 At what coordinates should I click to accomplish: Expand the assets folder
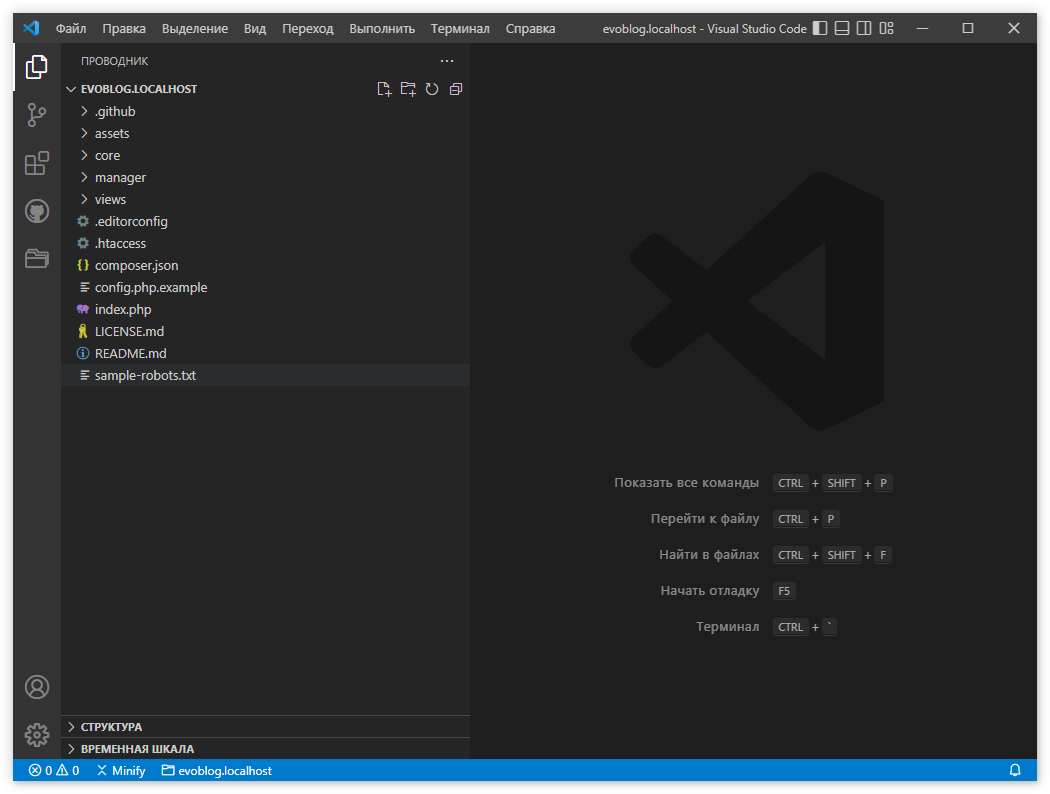111,132
